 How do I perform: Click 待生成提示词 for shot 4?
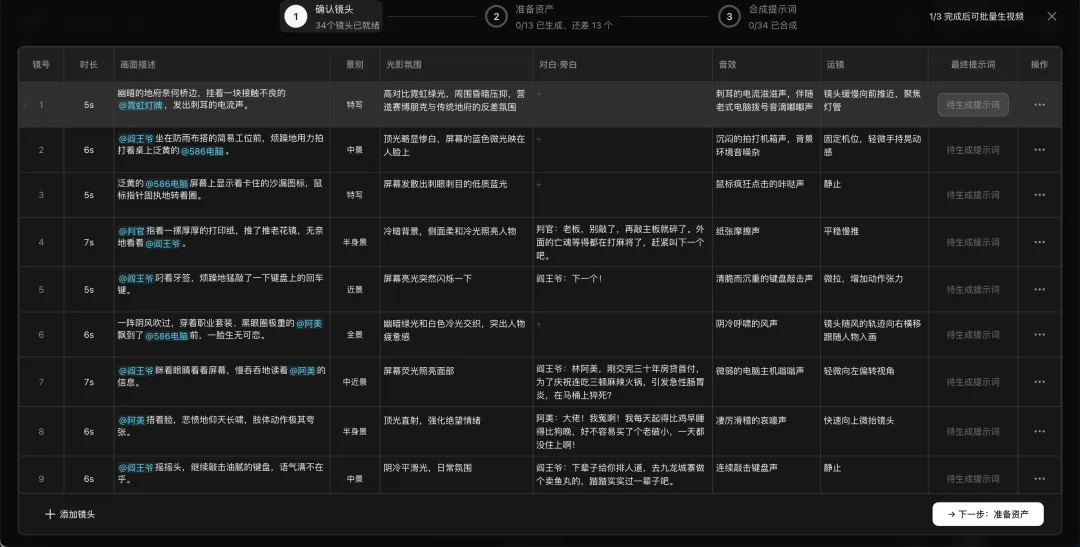[x=973, y=242]
